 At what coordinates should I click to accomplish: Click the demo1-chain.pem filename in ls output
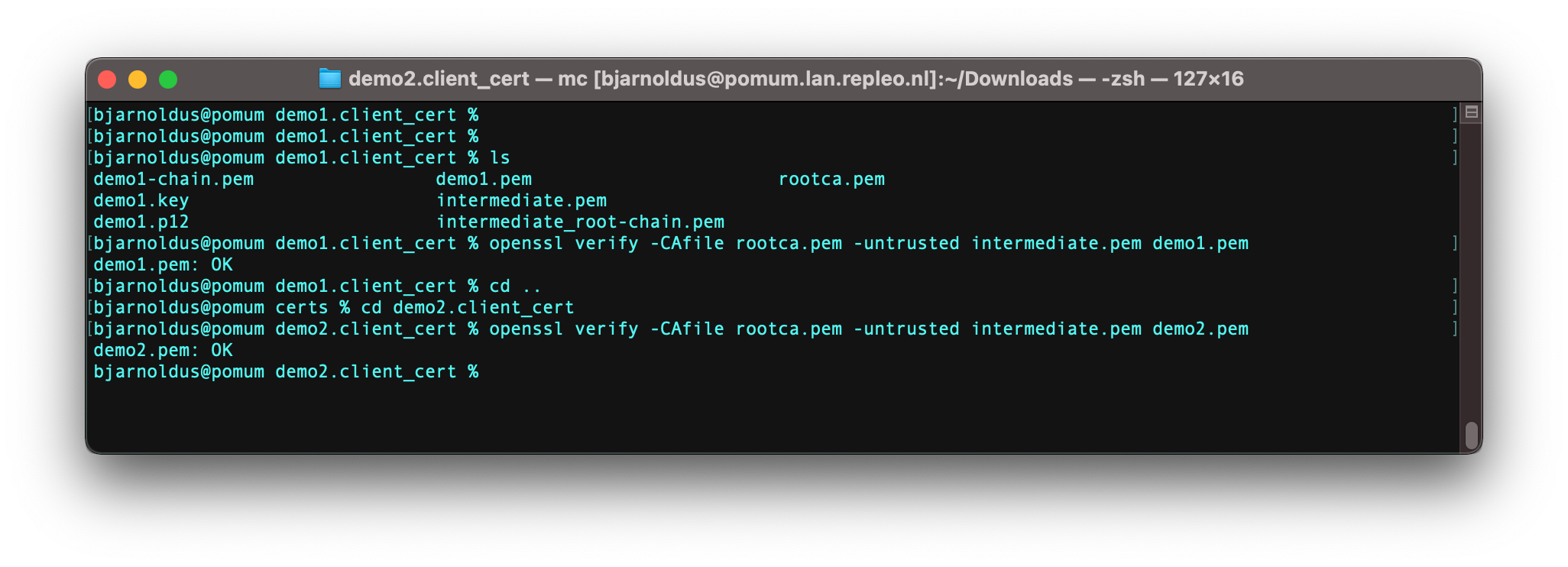tap(173, 180)
